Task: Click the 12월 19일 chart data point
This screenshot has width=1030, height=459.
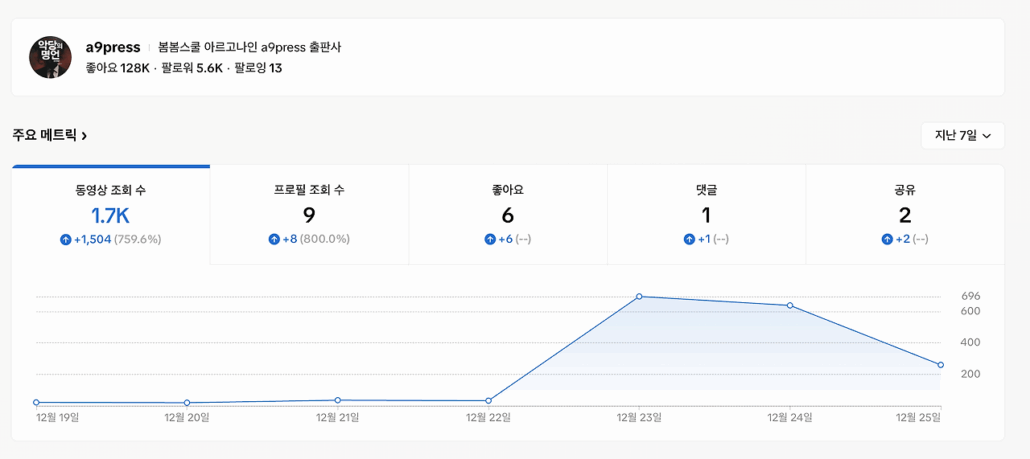Action: click(x=36, y=402)
